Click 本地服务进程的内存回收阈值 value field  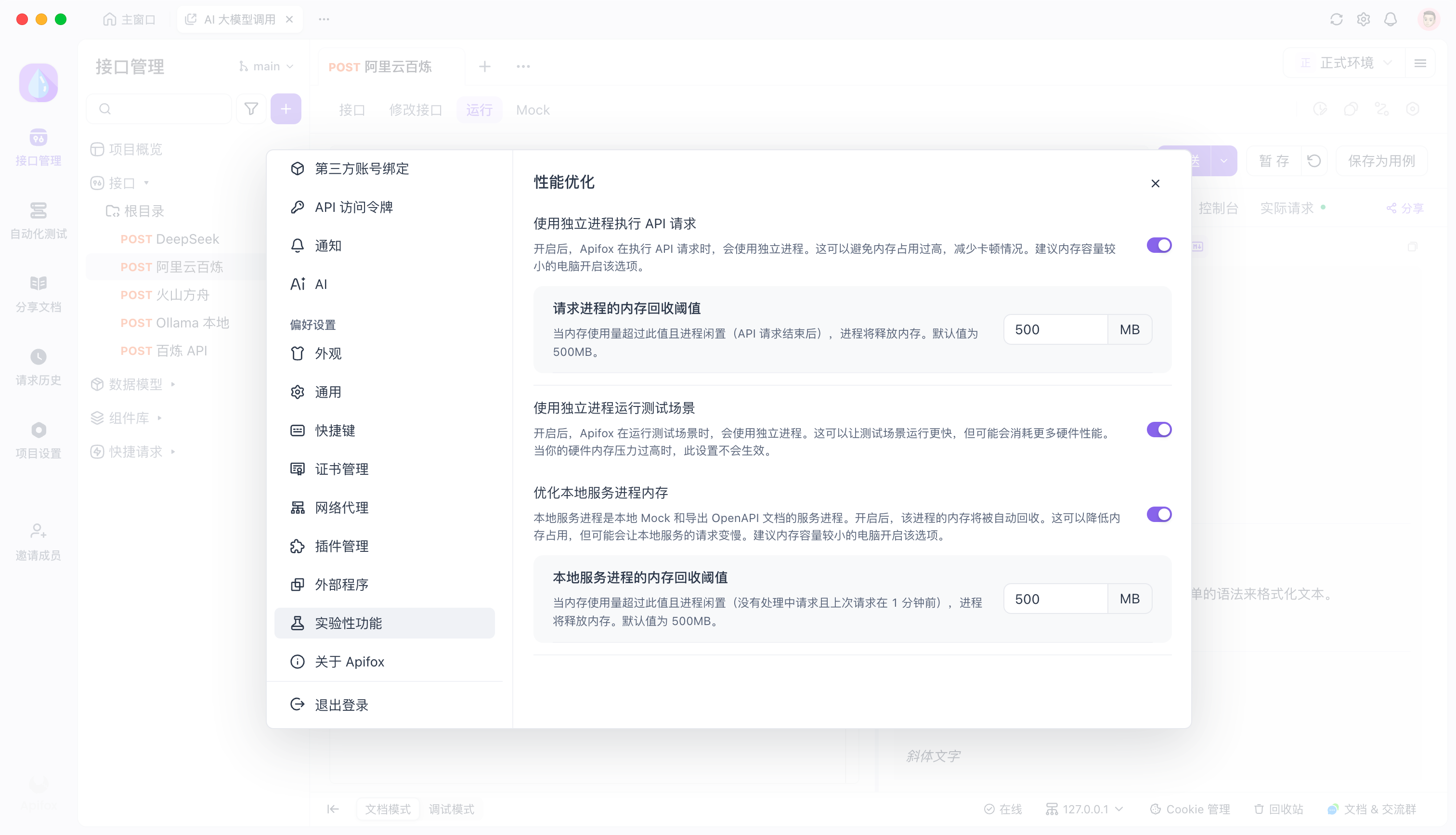pos(1055,599)
